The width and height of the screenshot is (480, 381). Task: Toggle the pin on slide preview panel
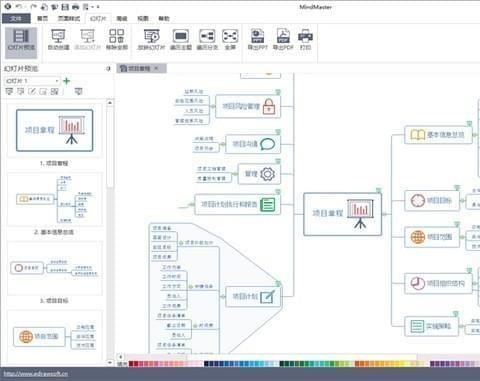(108, 69)
